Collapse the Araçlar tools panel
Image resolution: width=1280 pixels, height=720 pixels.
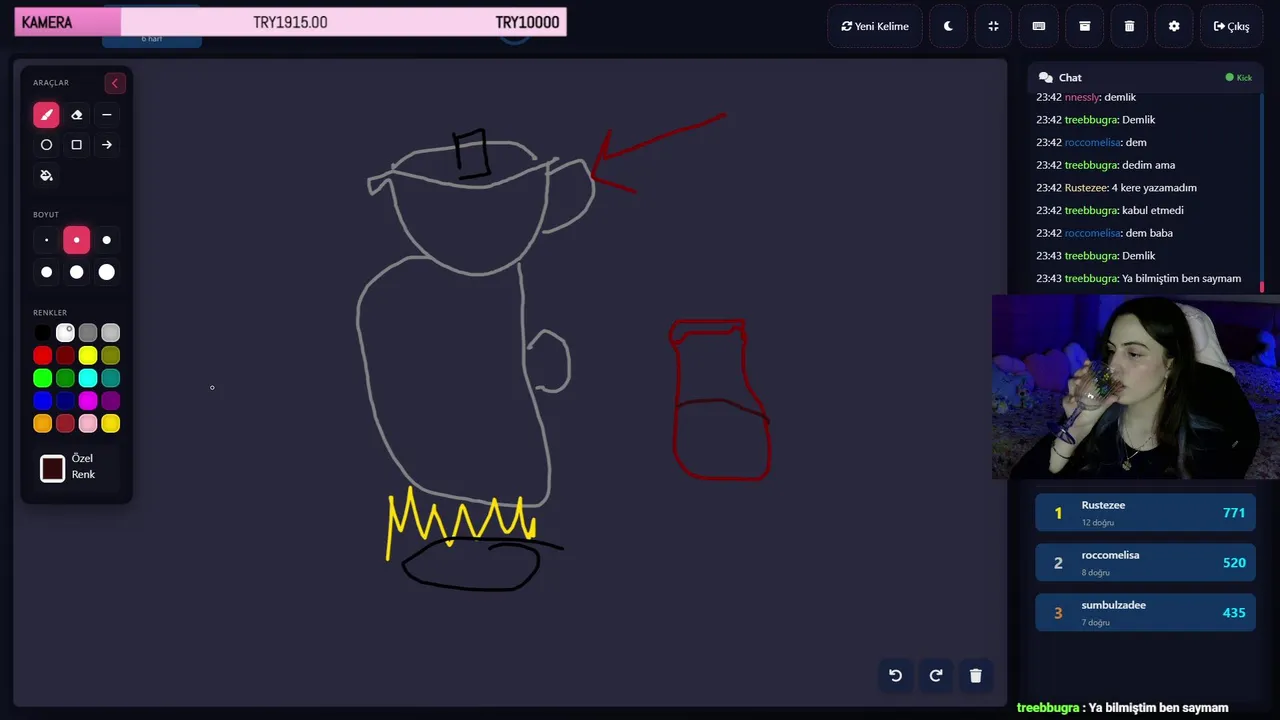[115, 83]
